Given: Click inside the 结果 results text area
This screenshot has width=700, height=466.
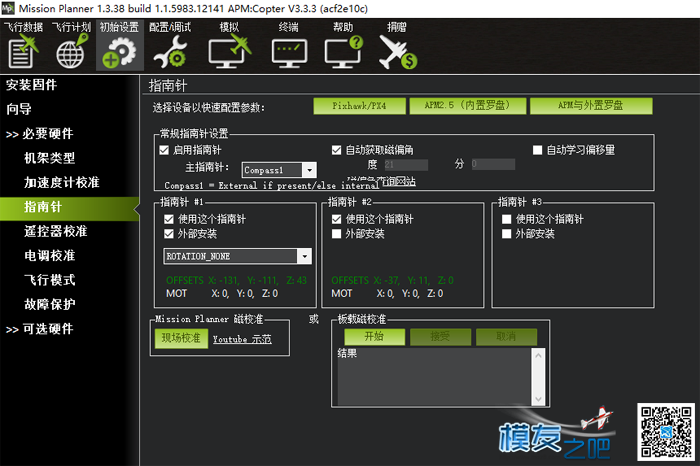Looking at the screenshot, I should [434, 376].
